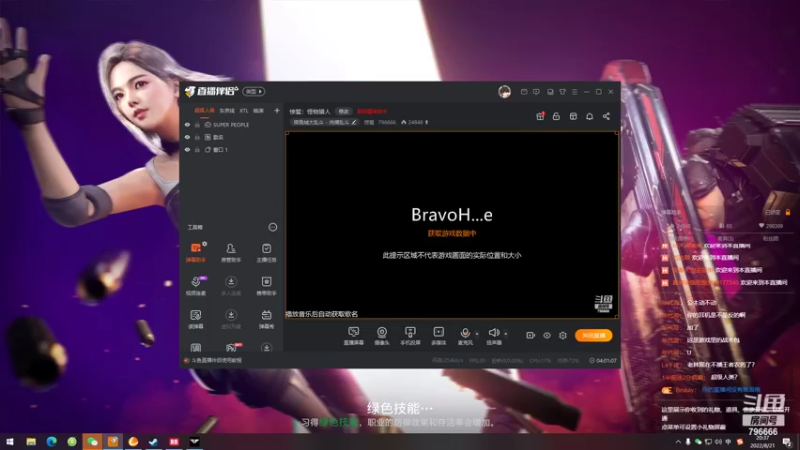The height and width of the screenshot is (450, 800).
Task: Add a new scene with plus button
Action: (277, 110)
